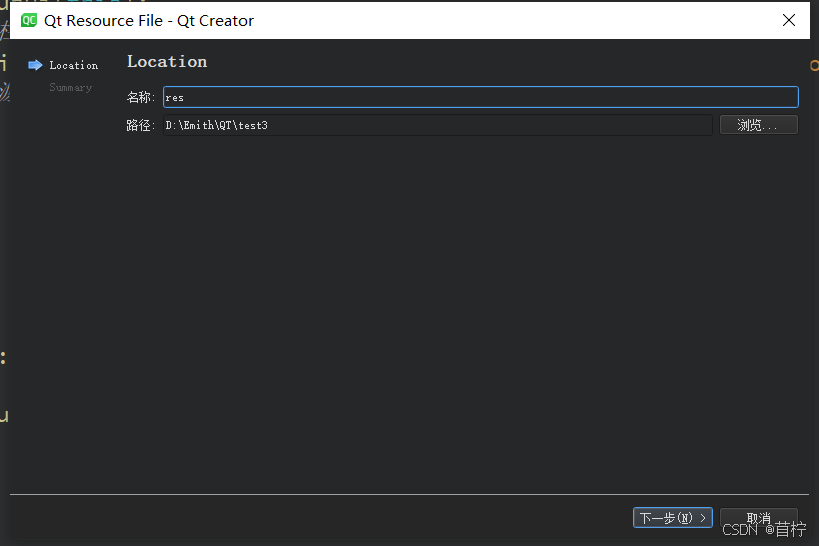Click the dialog title Qt Resource File - Qt Creator
Image resolution: width=819 pixels, height=546 pixels.
(x=149, y=20)
